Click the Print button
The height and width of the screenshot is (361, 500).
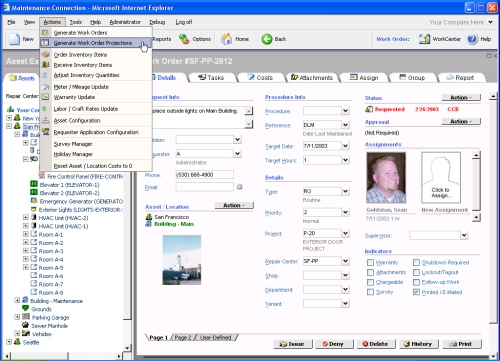point(462,344)
